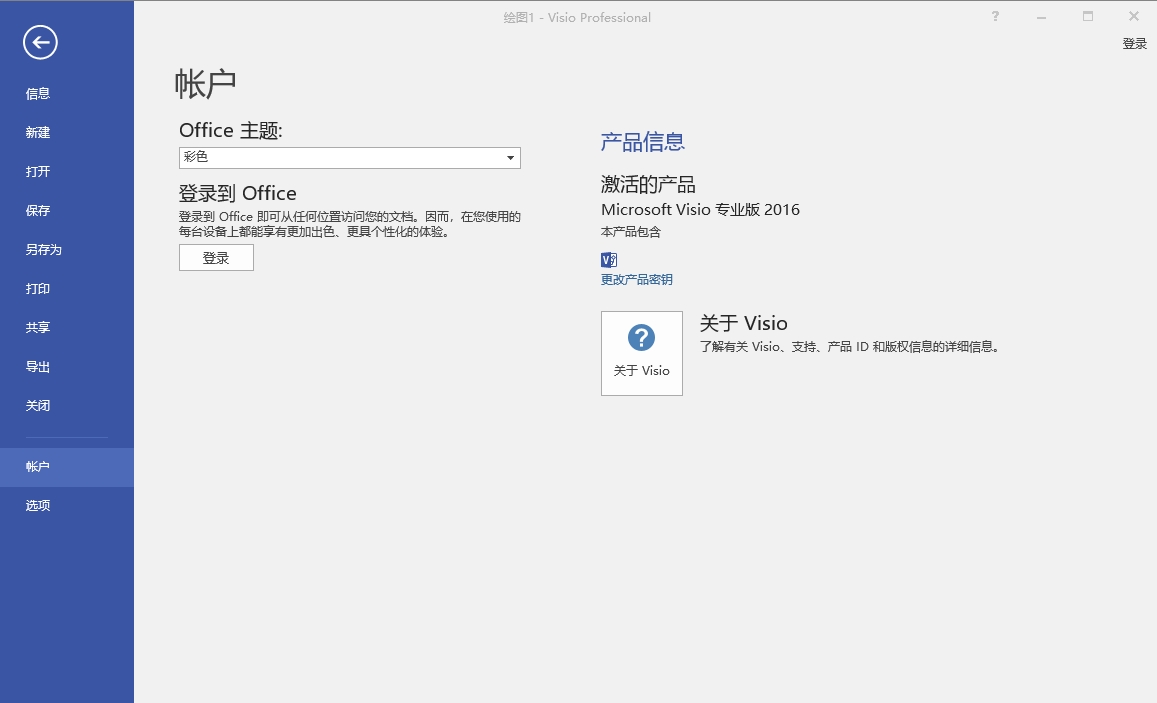Click the help question mark in title bar
The width and height of the screenshot is (1157, 703).
(995, 17)
